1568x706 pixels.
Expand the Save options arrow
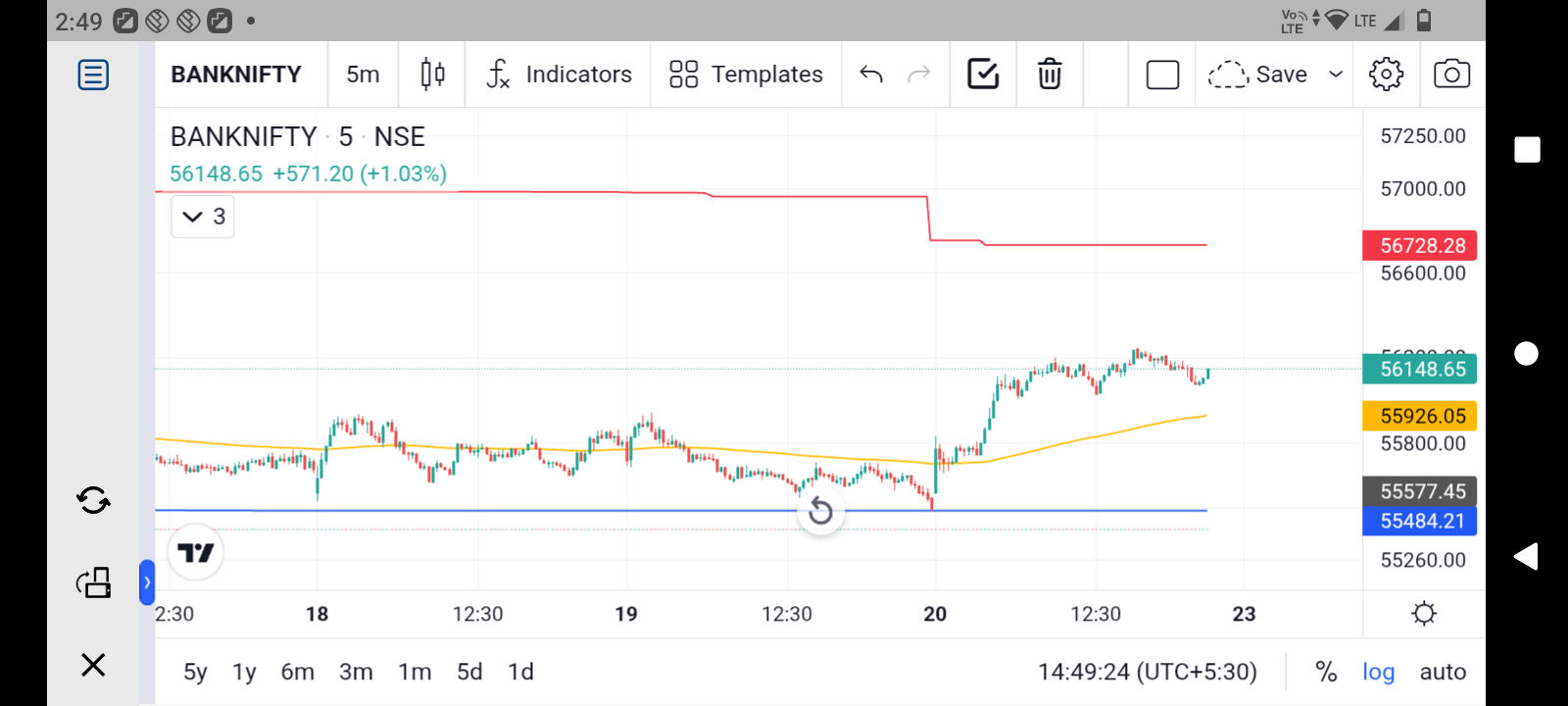coord(1336,75)
